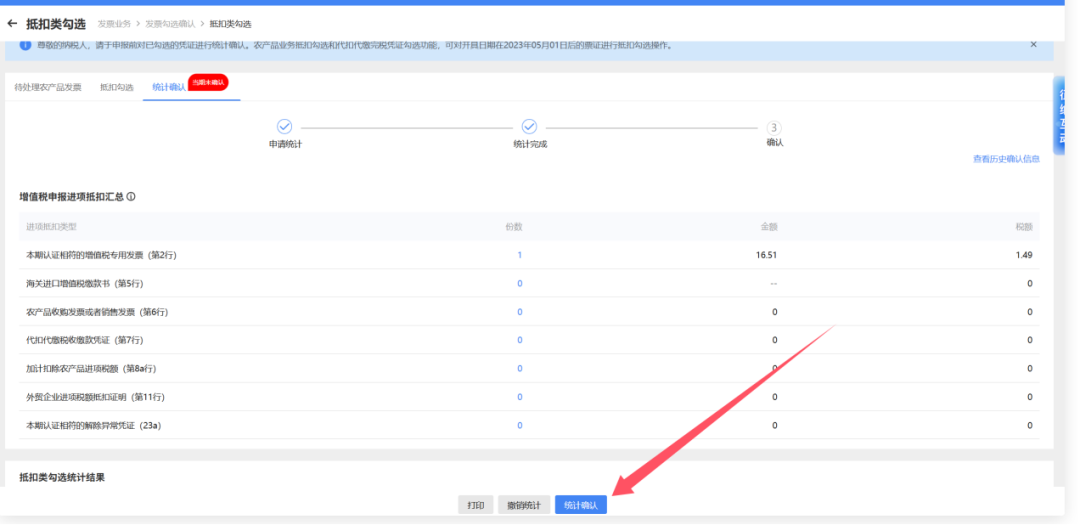Open 发票业务 breadcrumb link
This screenshot has width=1080, height=525.
(x=114, y=24)
